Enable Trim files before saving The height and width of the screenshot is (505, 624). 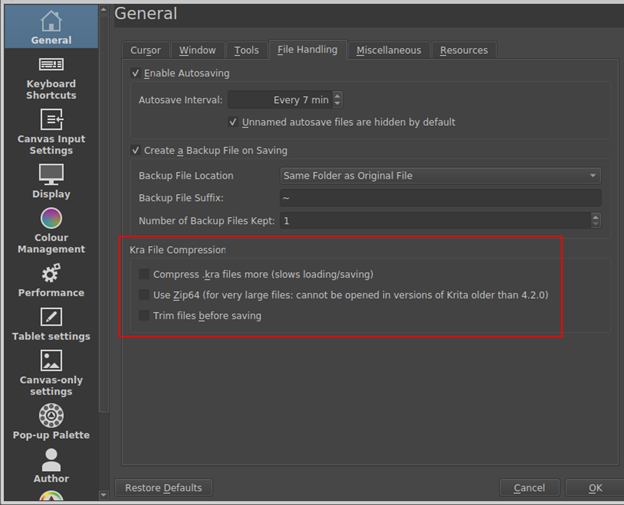click(144, 316)
